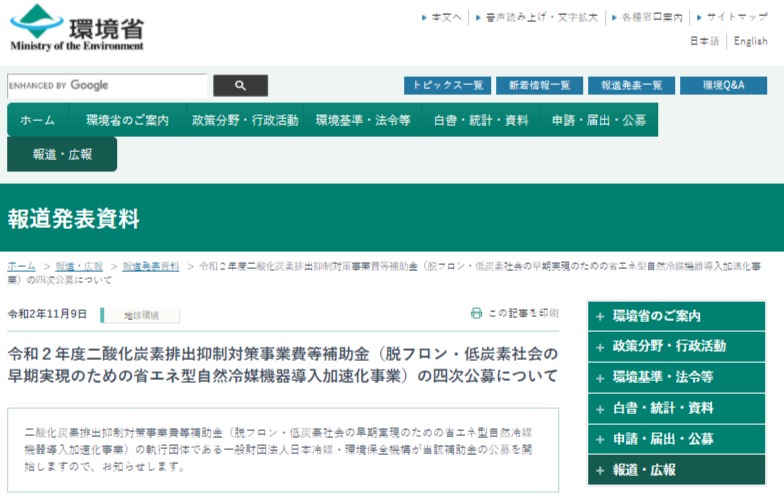The width and height of the screenshot is (784, 499).
Task: Expand 環境基準・法令等 sidebar section
Action: click(676, 377)
